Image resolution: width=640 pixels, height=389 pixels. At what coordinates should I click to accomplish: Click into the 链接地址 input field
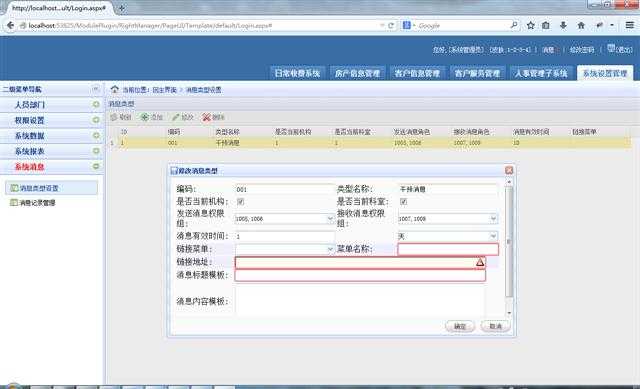(360, 262)
